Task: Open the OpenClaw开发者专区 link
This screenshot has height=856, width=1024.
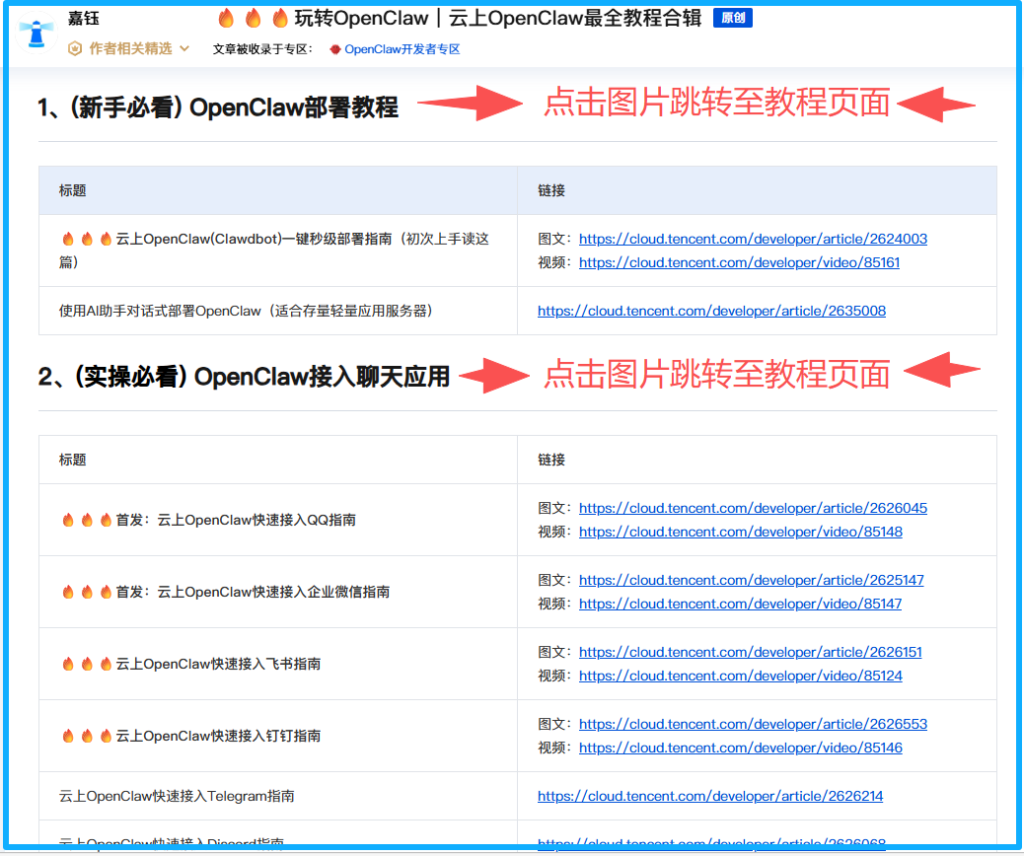Action: pyautogui.click(x=402, y=49)
